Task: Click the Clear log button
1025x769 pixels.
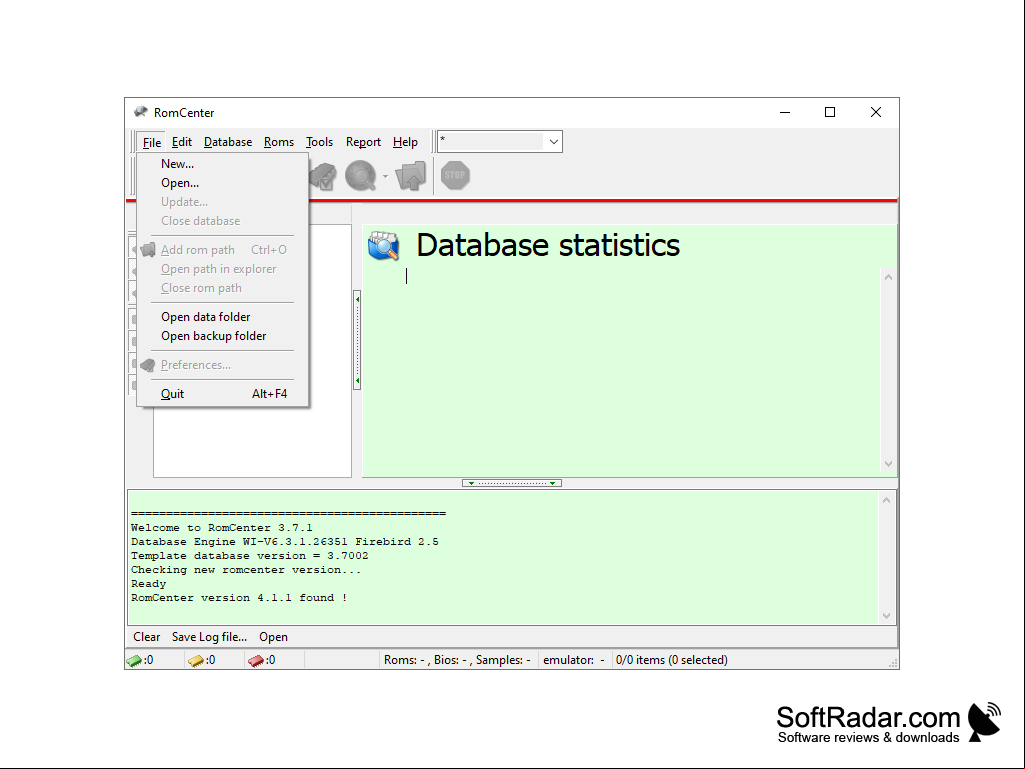Action: [x=146, y=637]
